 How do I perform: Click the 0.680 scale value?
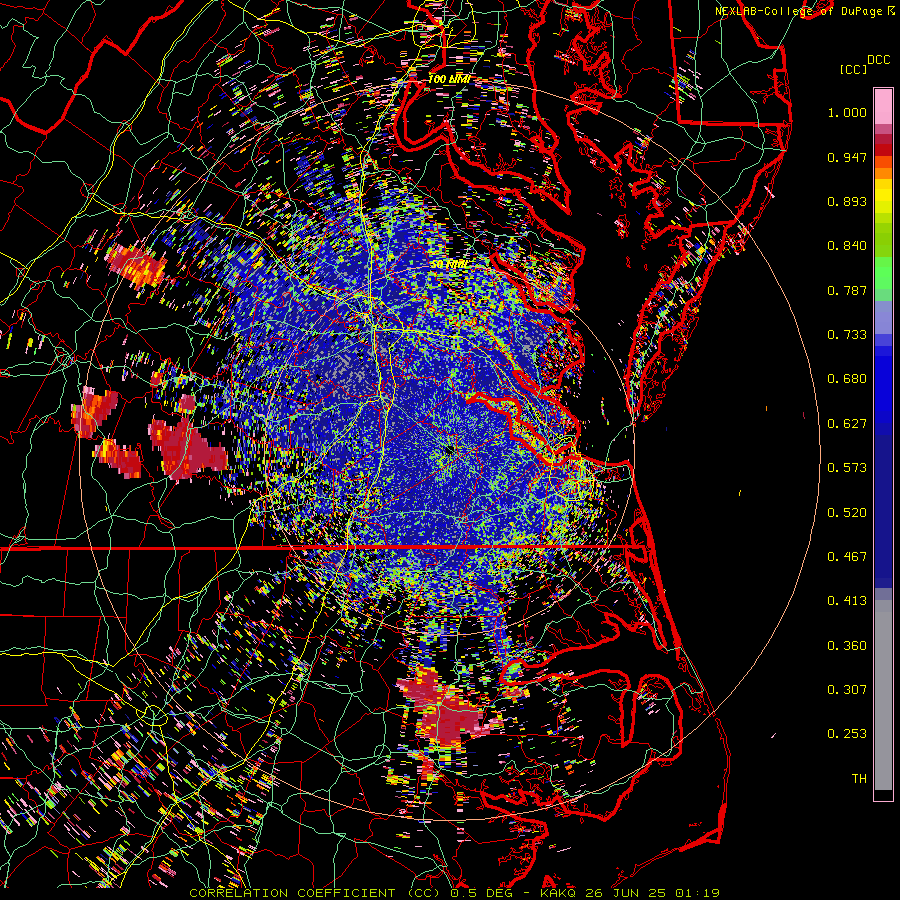pos(847,379)
